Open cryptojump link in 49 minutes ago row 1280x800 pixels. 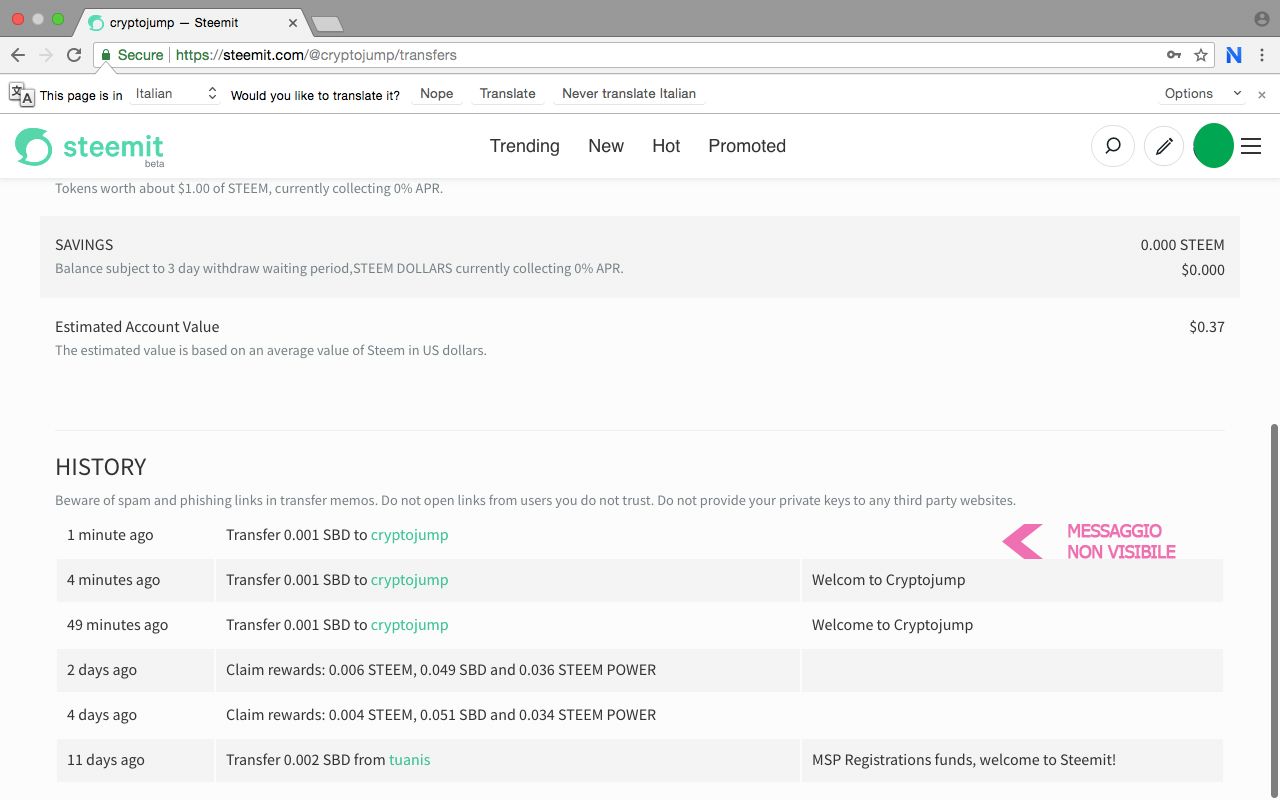point(409,624)
